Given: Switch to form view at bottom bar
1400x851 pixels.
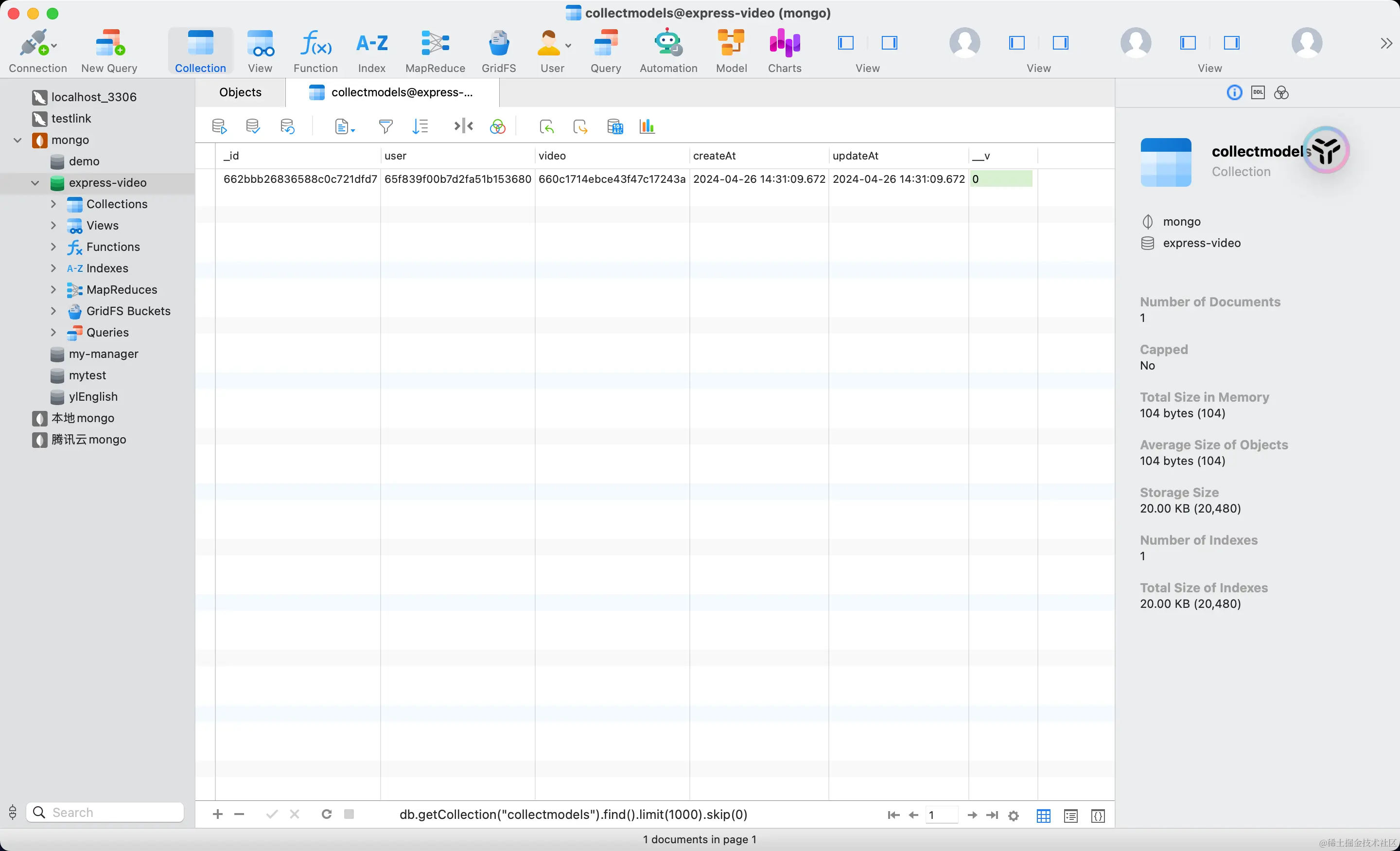Looking at the screenshot, I should [1070, 815].
